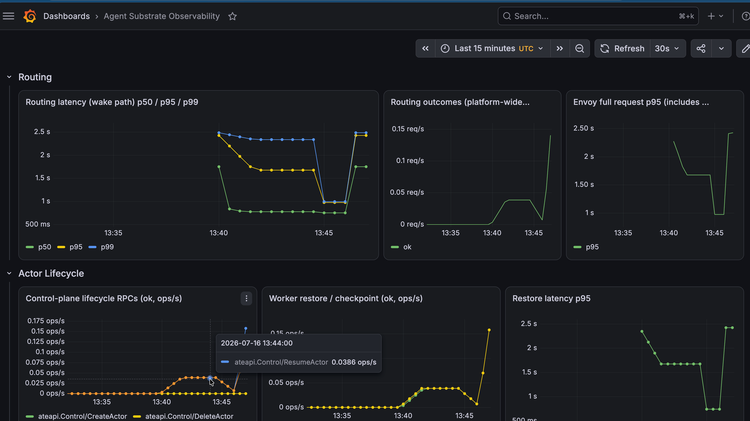Open the 30s refresh interval dropdown
This screenshot has width=750, height=421.
click(667, 48)
